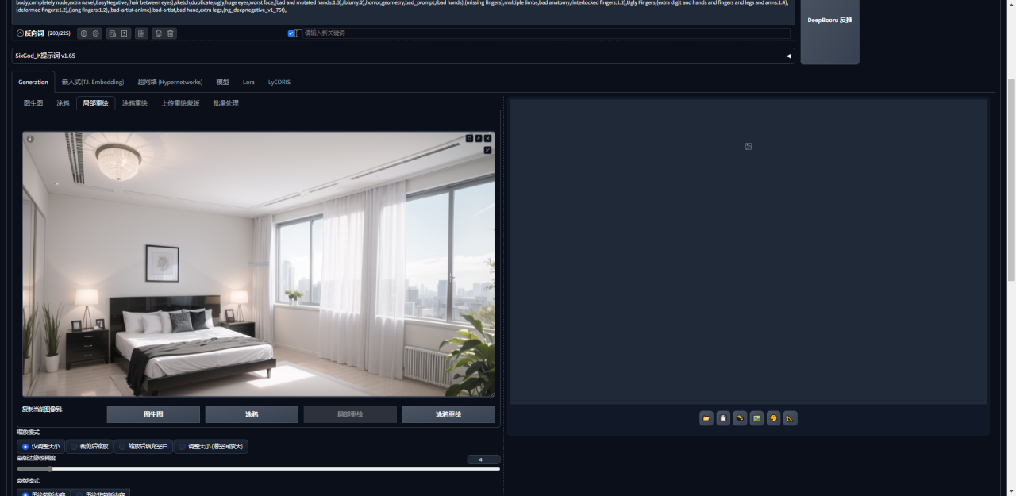1016x496 pixels.
Task: Collapse the 反向词 section via its circle icon
Action: (20, 33)
